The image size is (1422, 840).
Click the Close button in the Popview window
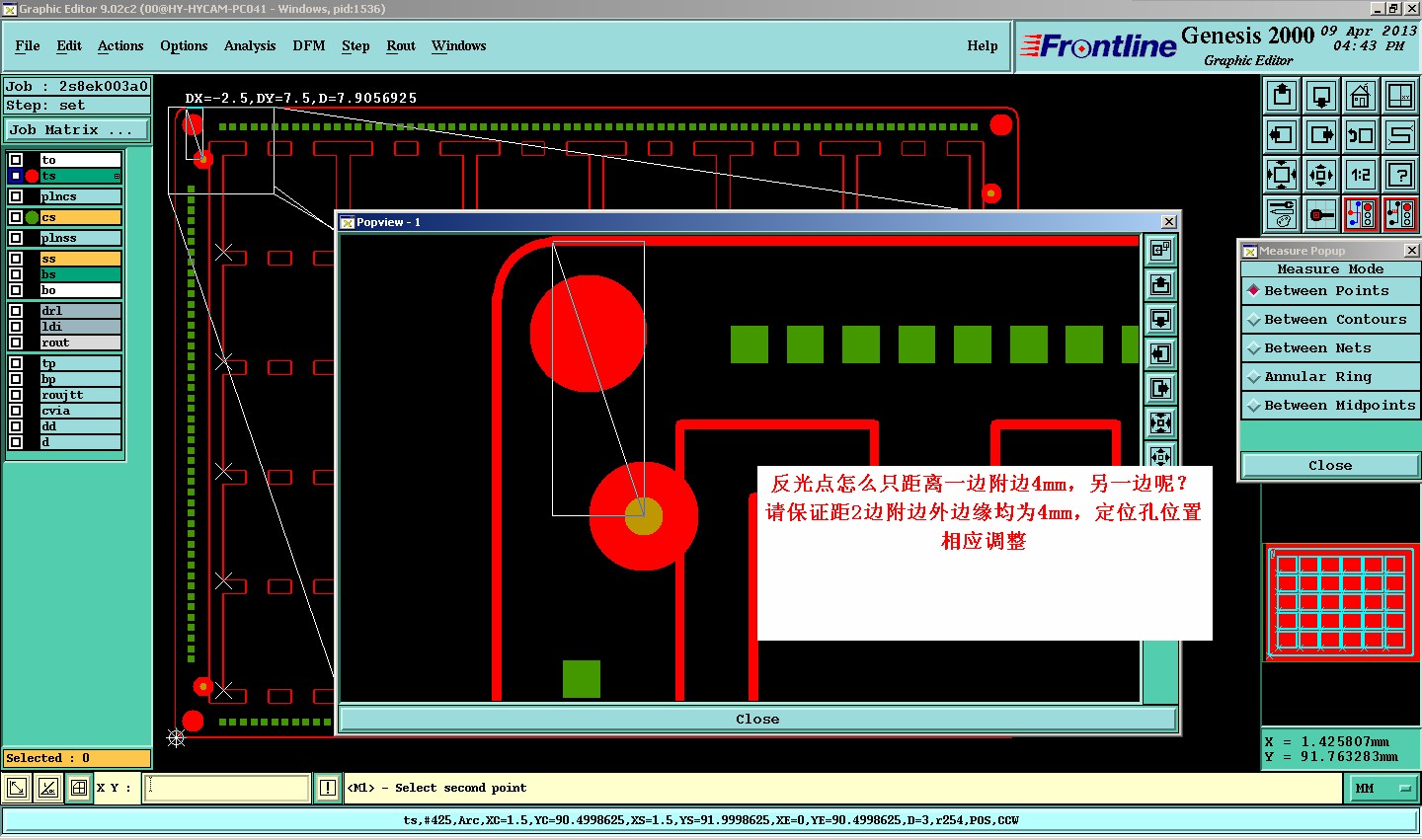757,719
